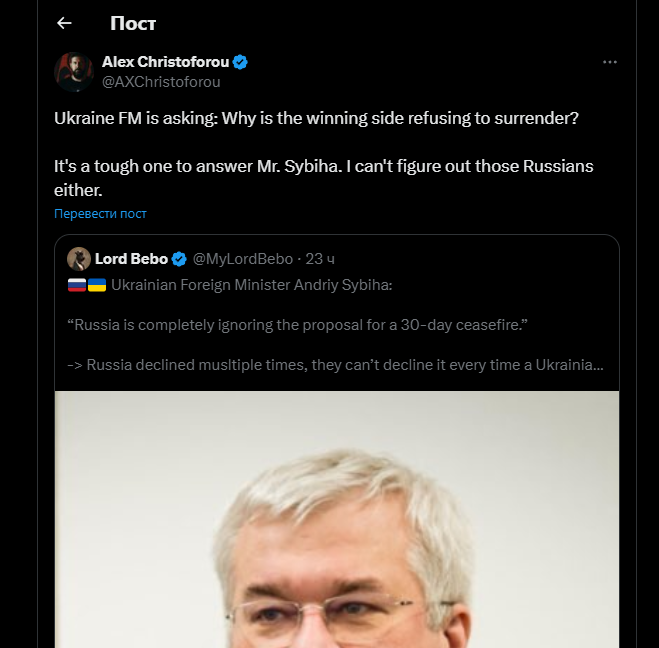The width and height of the screenshot is (659, 648).
Task: Open the quoted post's photo
Action: pos(337,518)
